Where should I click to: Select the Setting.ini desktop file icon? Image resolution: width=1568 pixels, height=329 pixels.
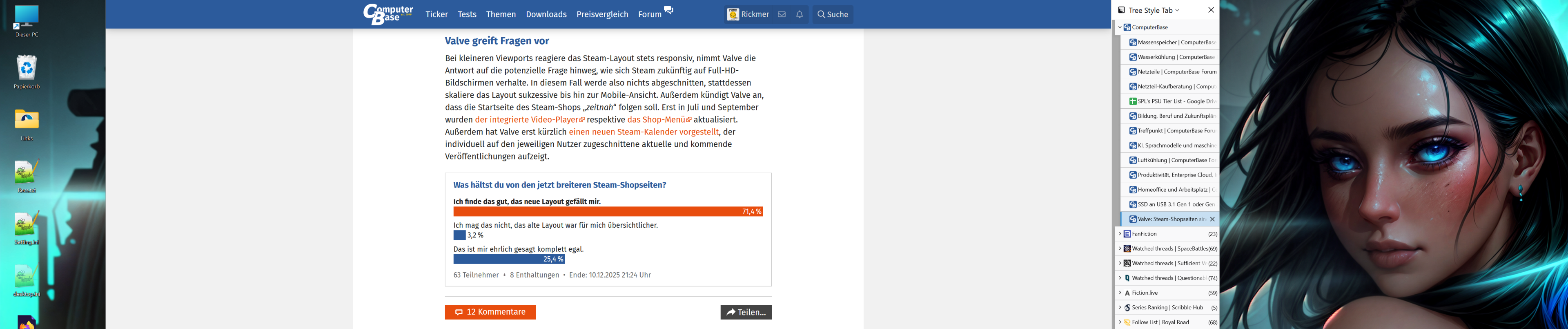[27, 228]
